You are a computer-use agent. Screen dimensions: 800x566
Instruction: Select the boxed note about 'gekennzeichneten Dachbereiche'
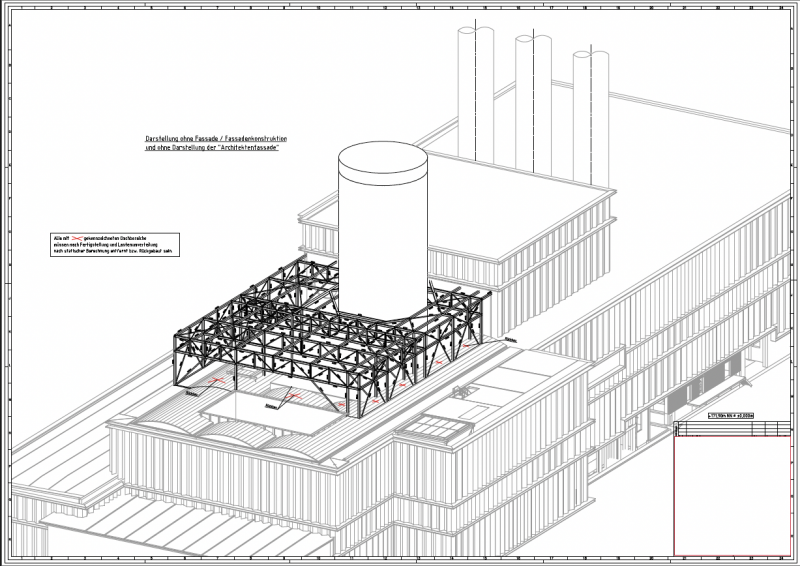[114, 243]
